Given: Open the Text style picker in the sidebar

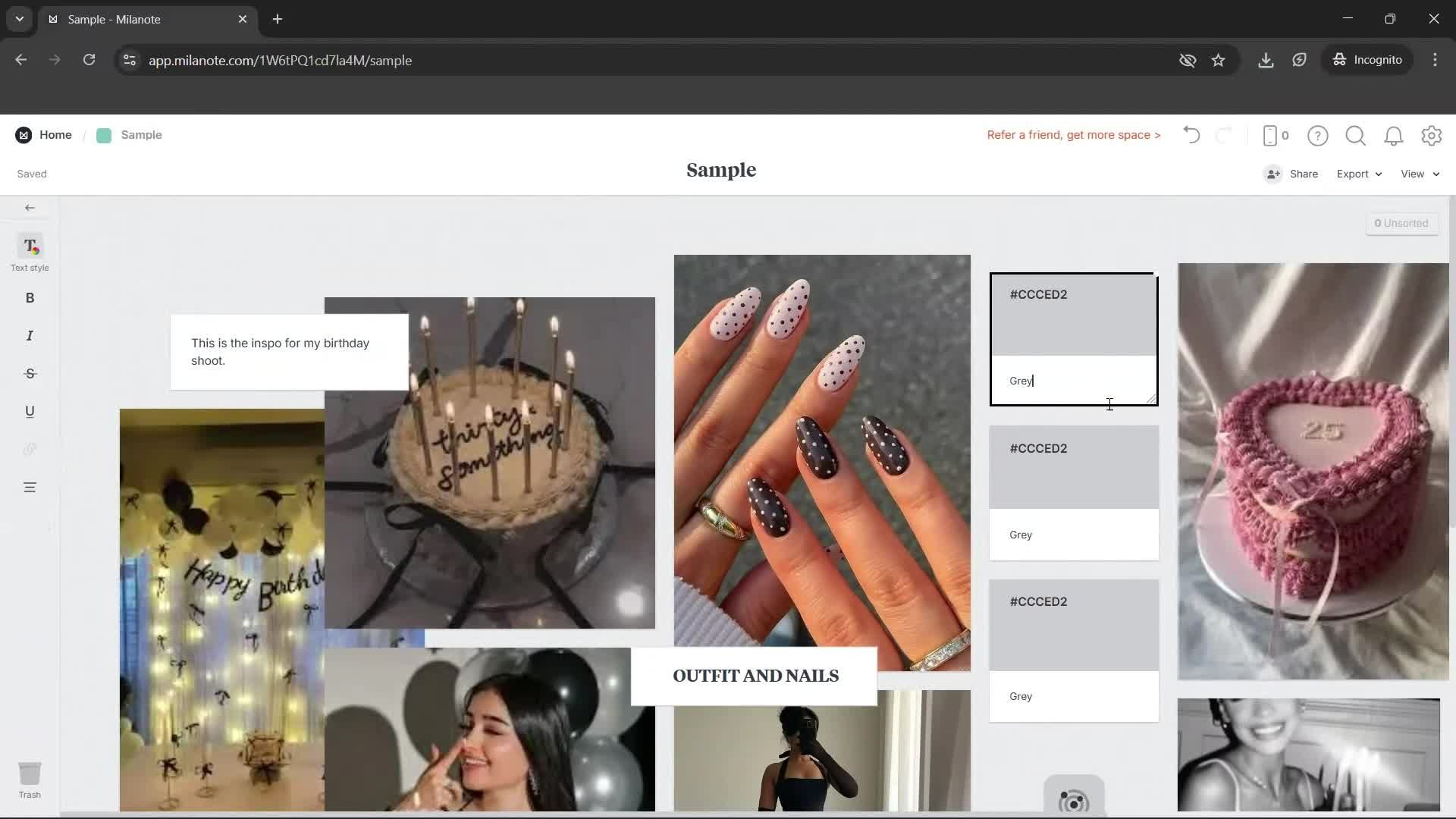Looking at the screenshot, I should (x=30, y=251).
